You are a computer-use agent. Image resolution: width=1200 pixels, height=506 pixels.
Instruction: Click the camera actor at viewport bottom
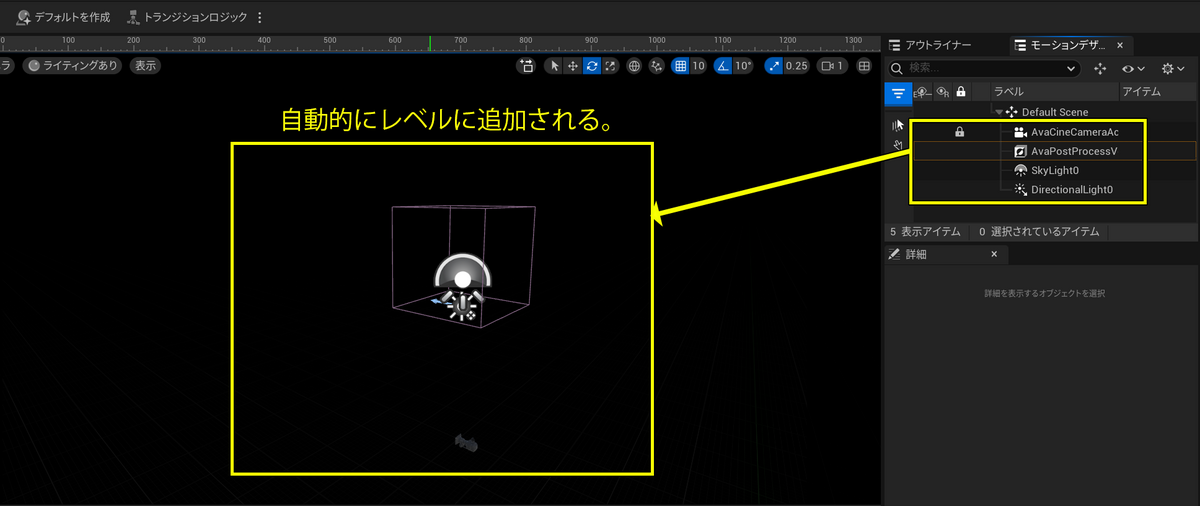pyautogui.click(x=465, y=442)
